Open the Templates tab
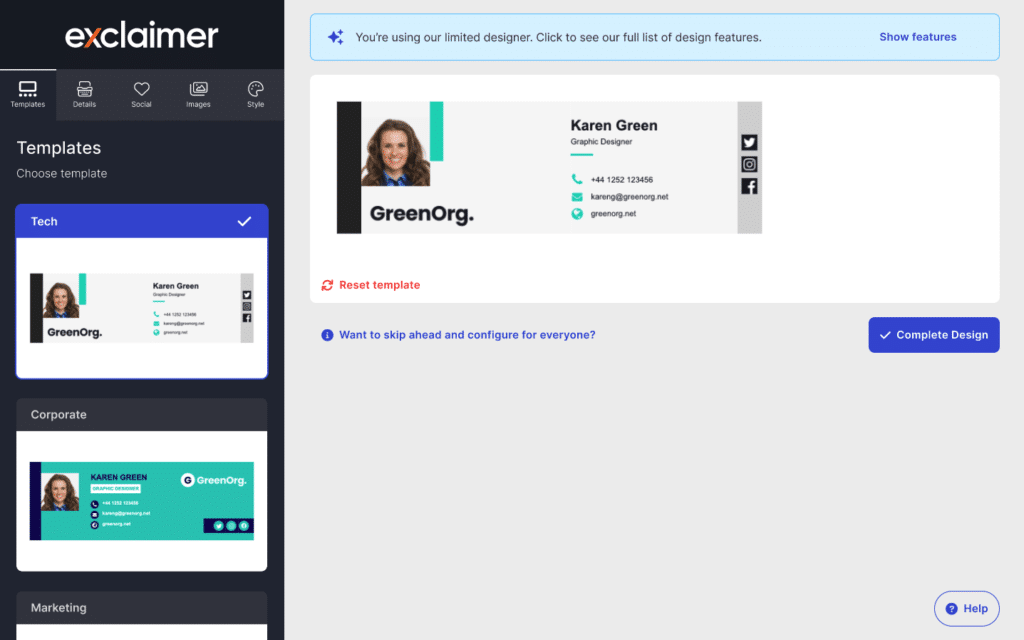 click(28, 95)
